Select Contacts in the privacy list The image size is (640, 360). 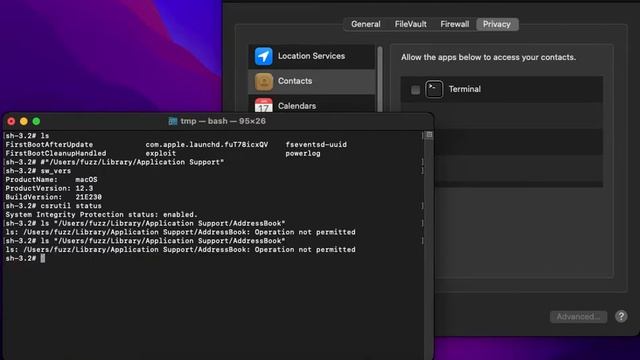coord(311,81)
